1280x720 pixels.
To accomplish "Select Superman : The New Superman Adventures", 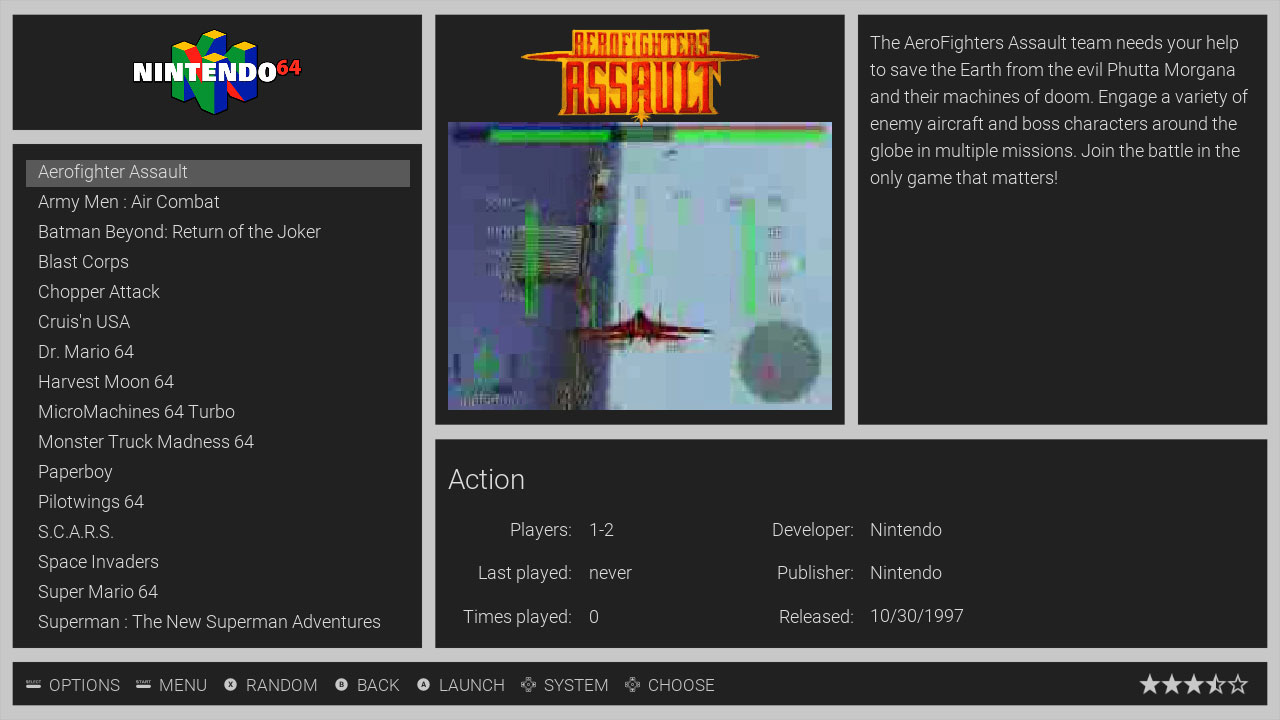I will pos(218,622).
